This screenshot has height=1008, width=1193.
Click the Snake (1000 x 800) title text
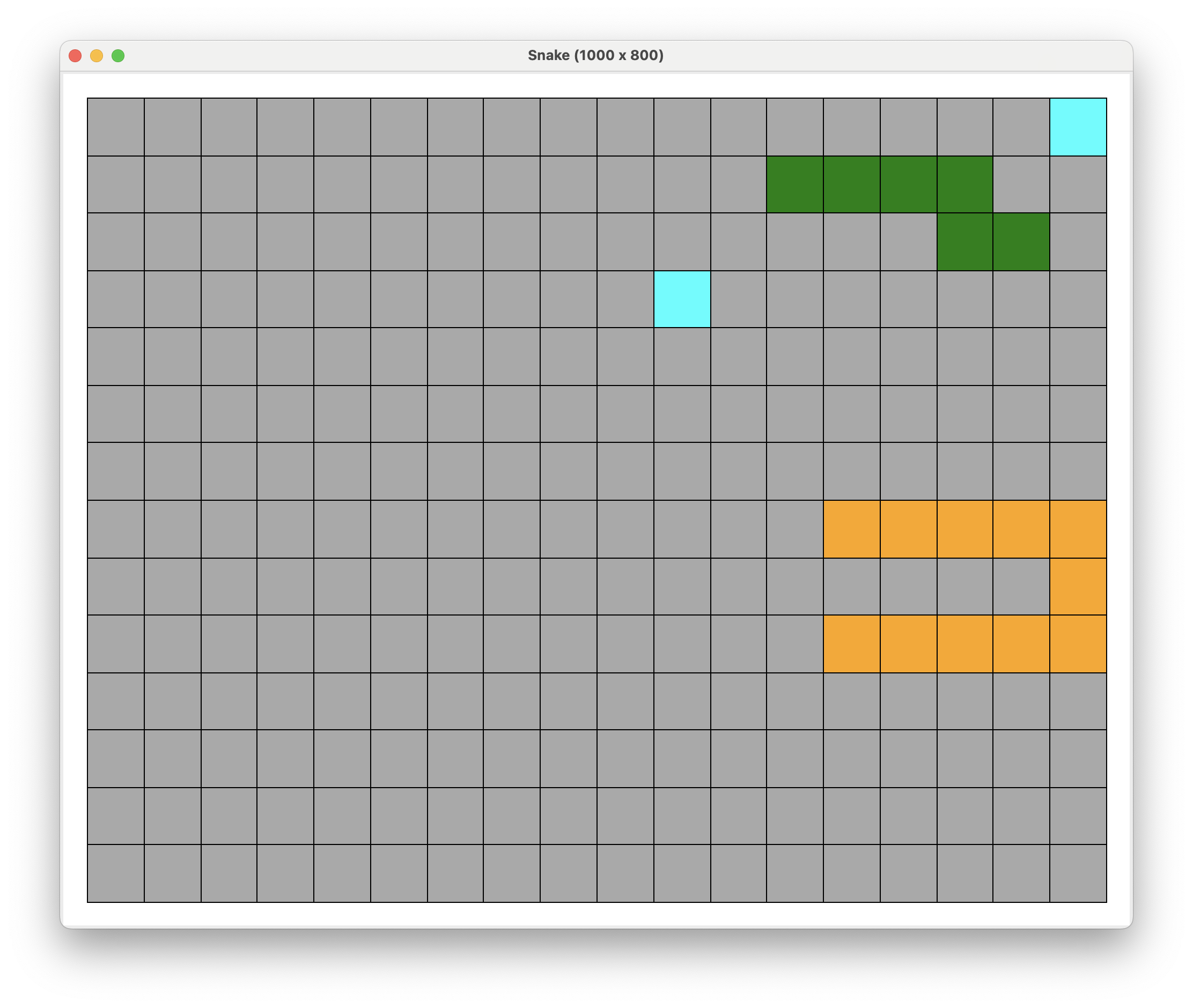pos(595,55)
